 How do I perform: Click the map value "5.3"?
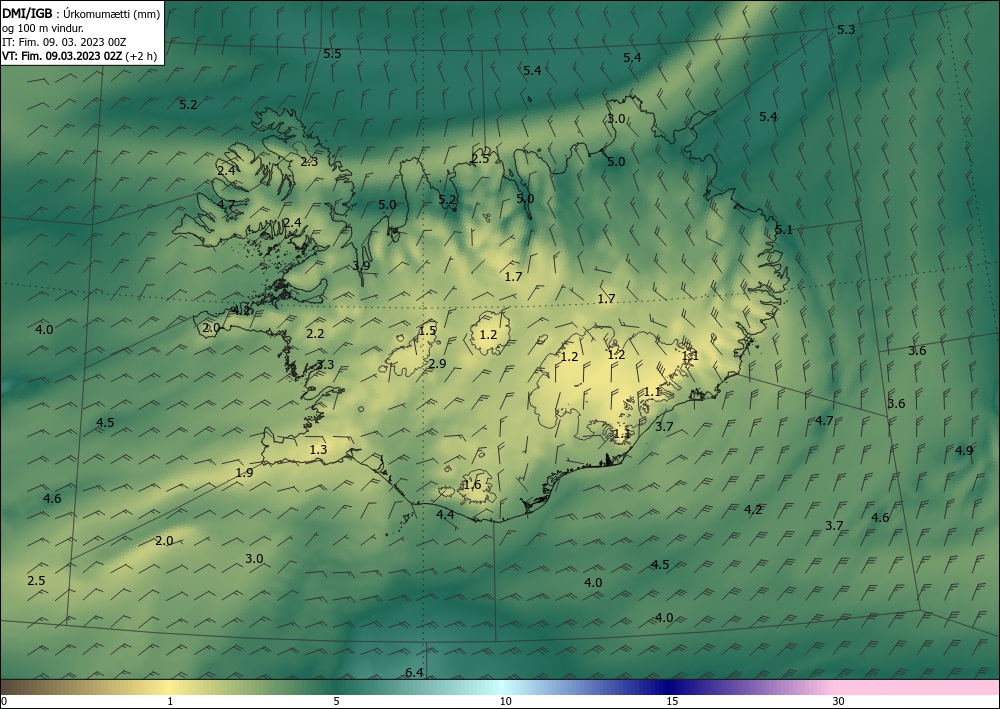(x=846, y=30)
